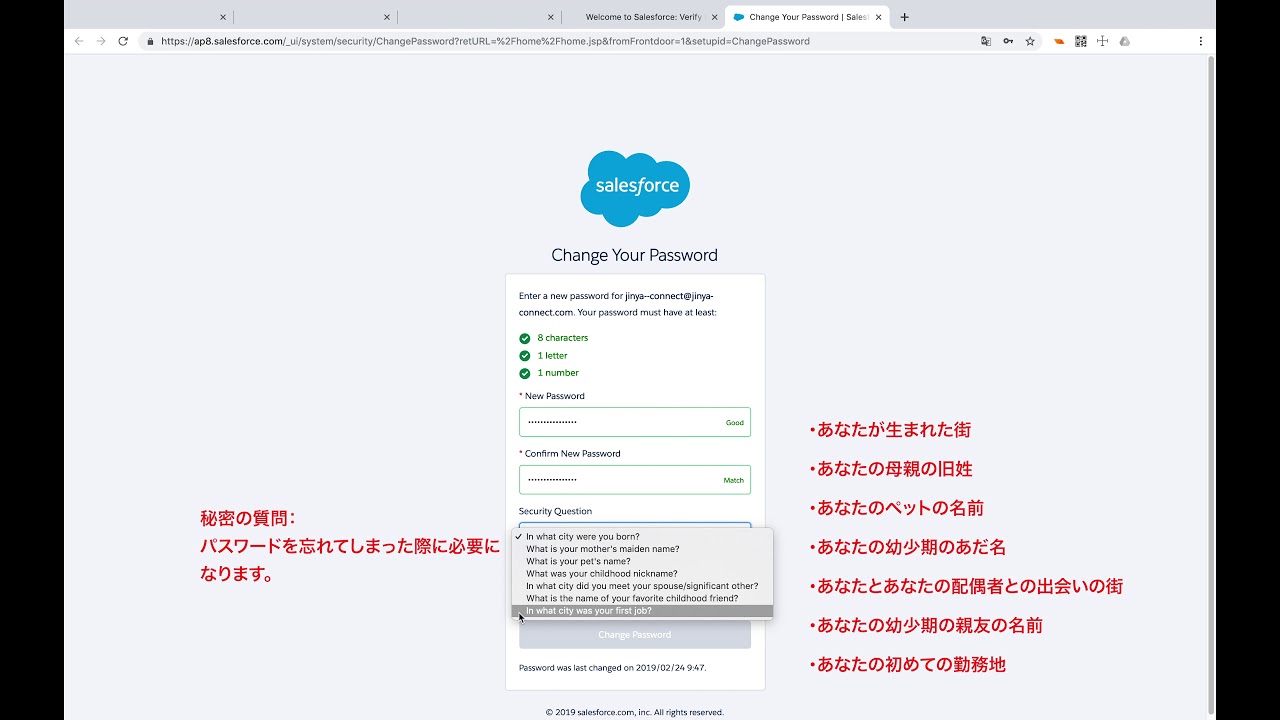This screenshot has height=720, width=1280.
Task: Click the orange extension icon
Action: click(1059, 41)
